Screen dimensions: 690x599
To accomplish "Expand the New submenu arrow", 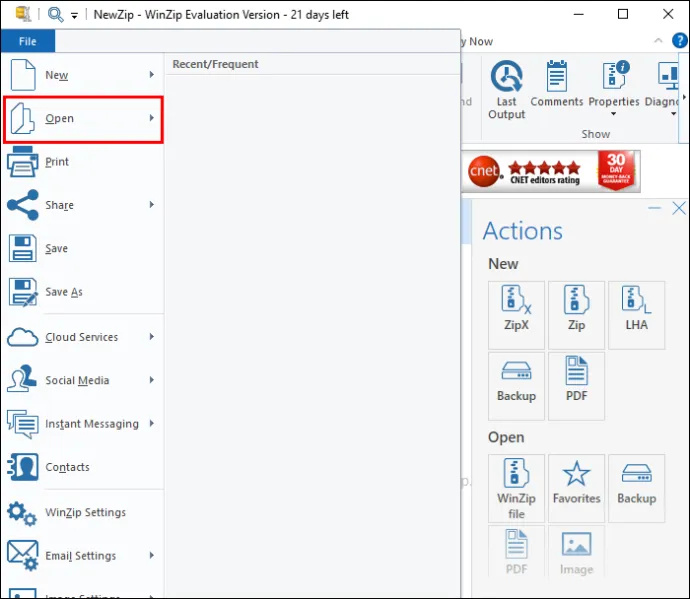I will coord(151,74).
